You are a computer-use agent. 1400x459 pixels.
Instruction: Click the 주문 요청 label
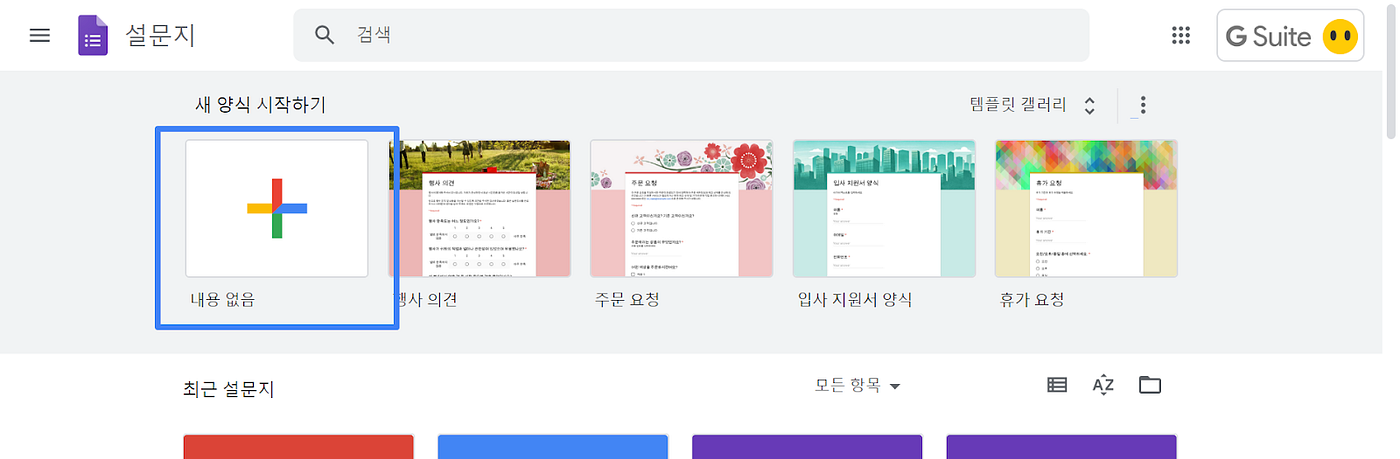(627, 299)
